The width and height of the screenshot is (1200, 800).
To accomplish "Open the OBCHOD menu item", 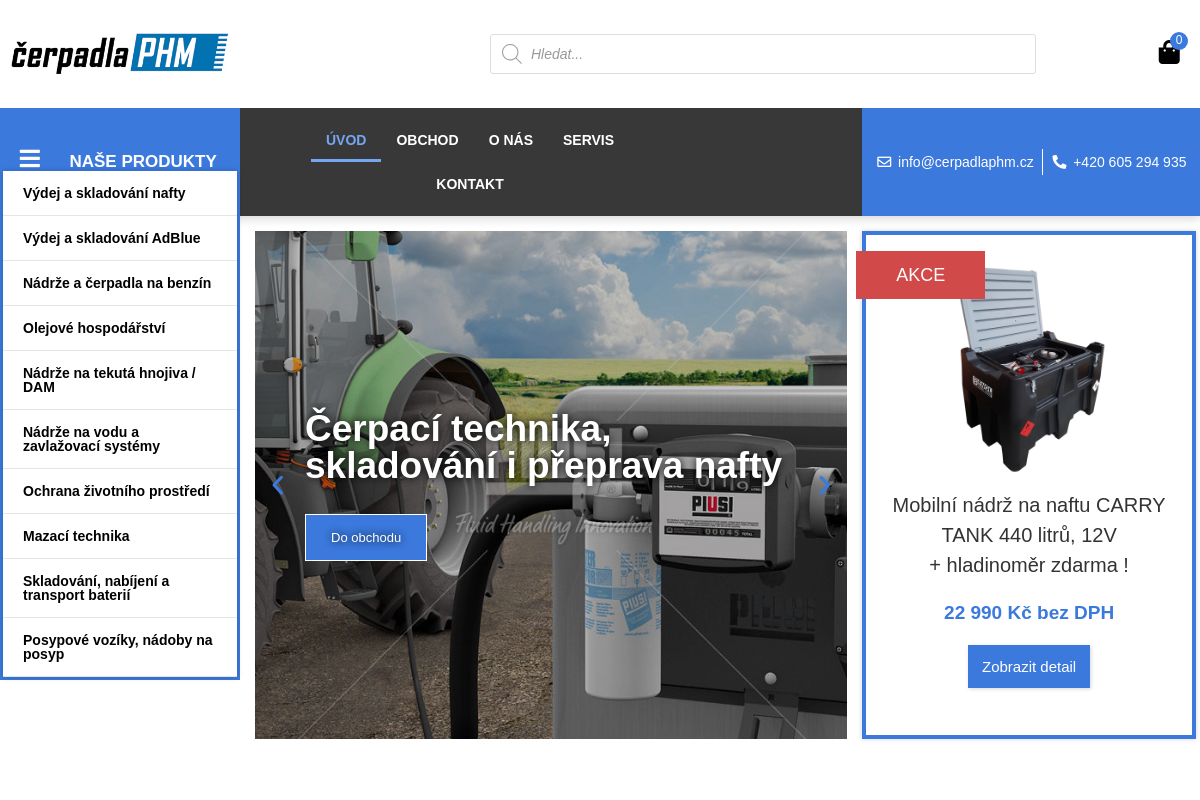I will click(427, 140).
